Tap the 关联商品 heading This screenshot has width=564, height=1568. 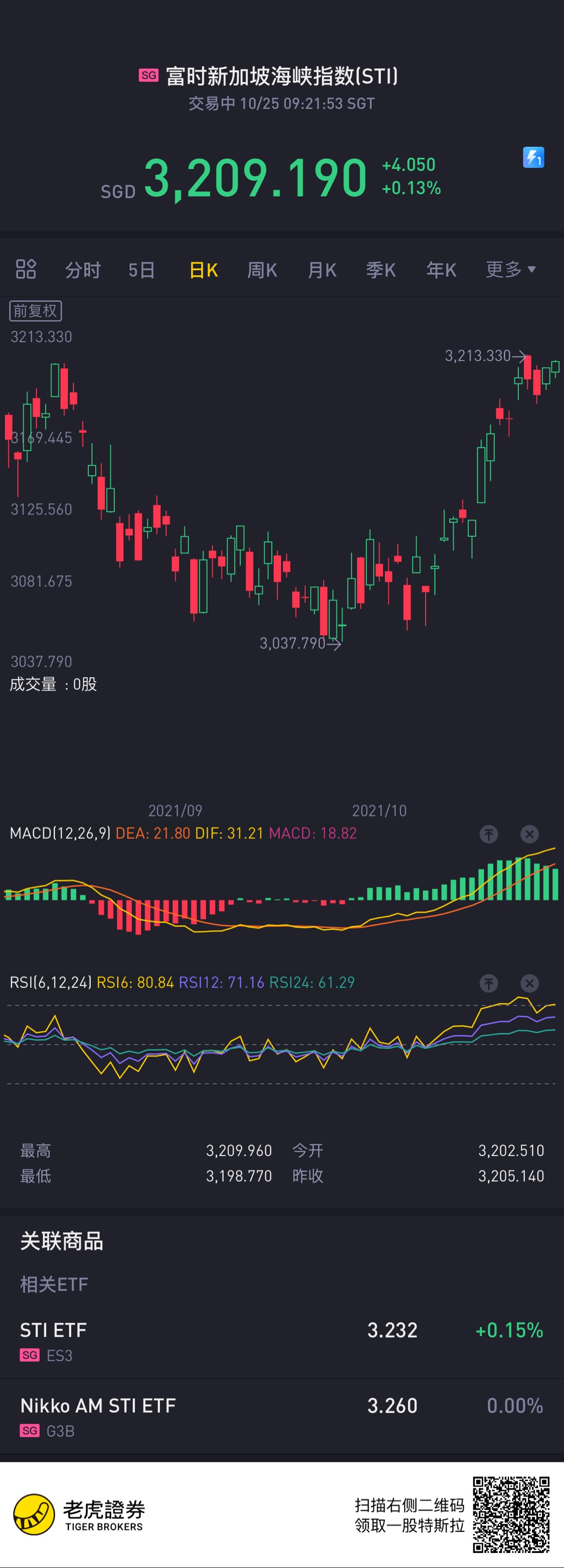point(62,1241)
